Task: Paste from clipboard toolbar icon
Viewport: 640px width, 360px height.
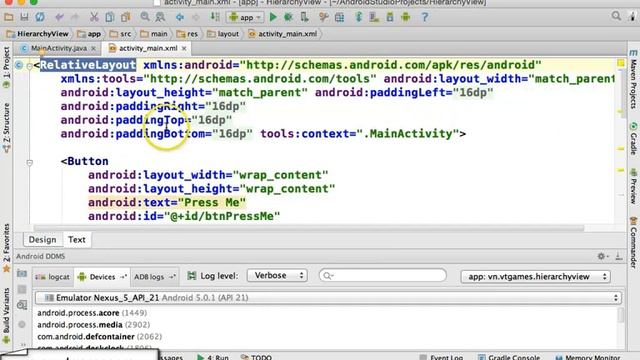Action: click(x=125, y=17)
